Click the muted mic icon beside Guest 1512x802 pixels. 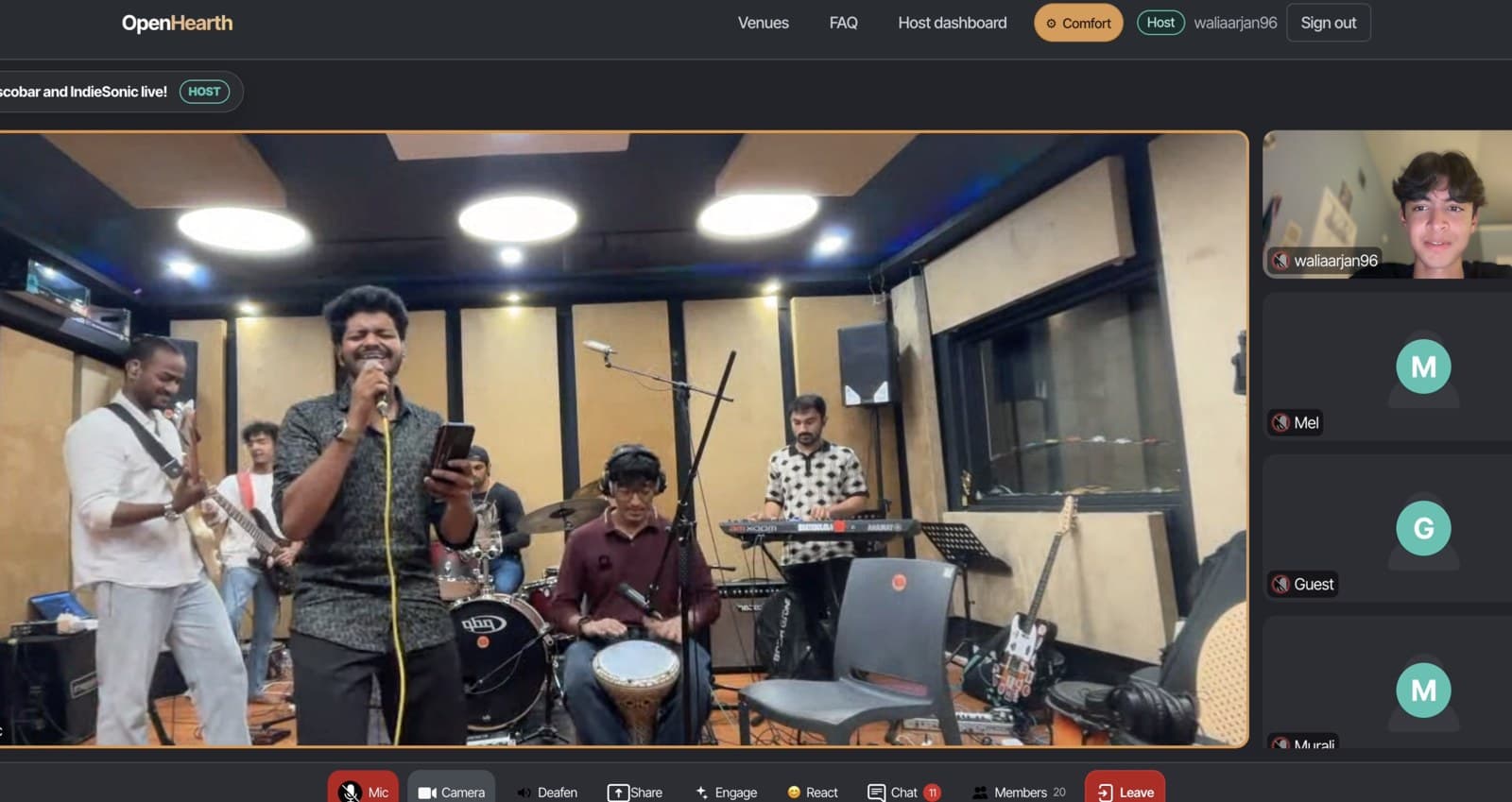point(1280,584)
